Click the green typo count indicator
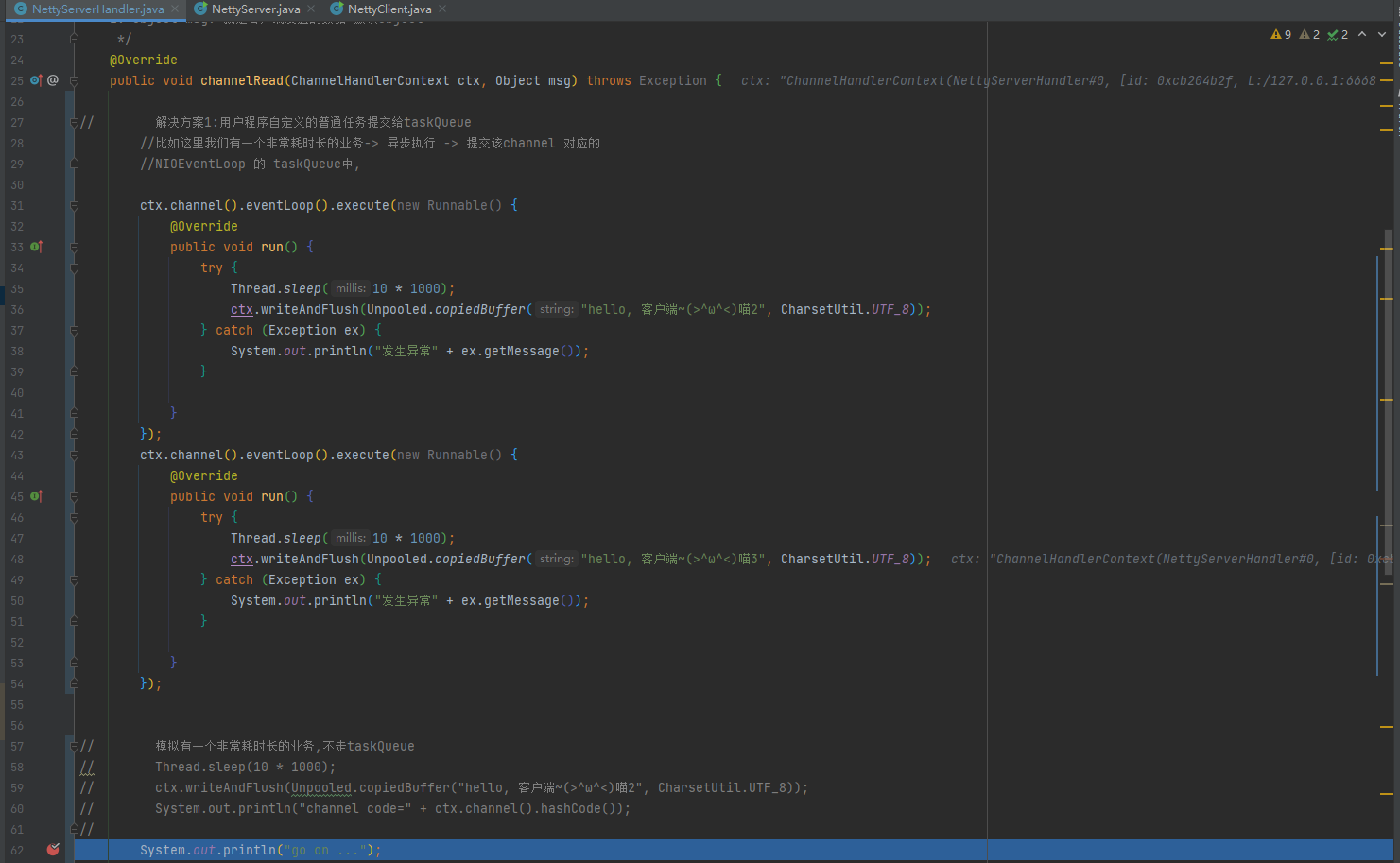1400x863 pixels. click(1338, 34)
